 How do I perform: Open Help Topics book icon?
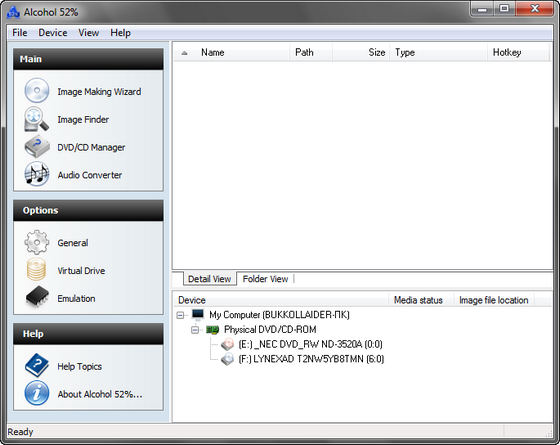37,365
